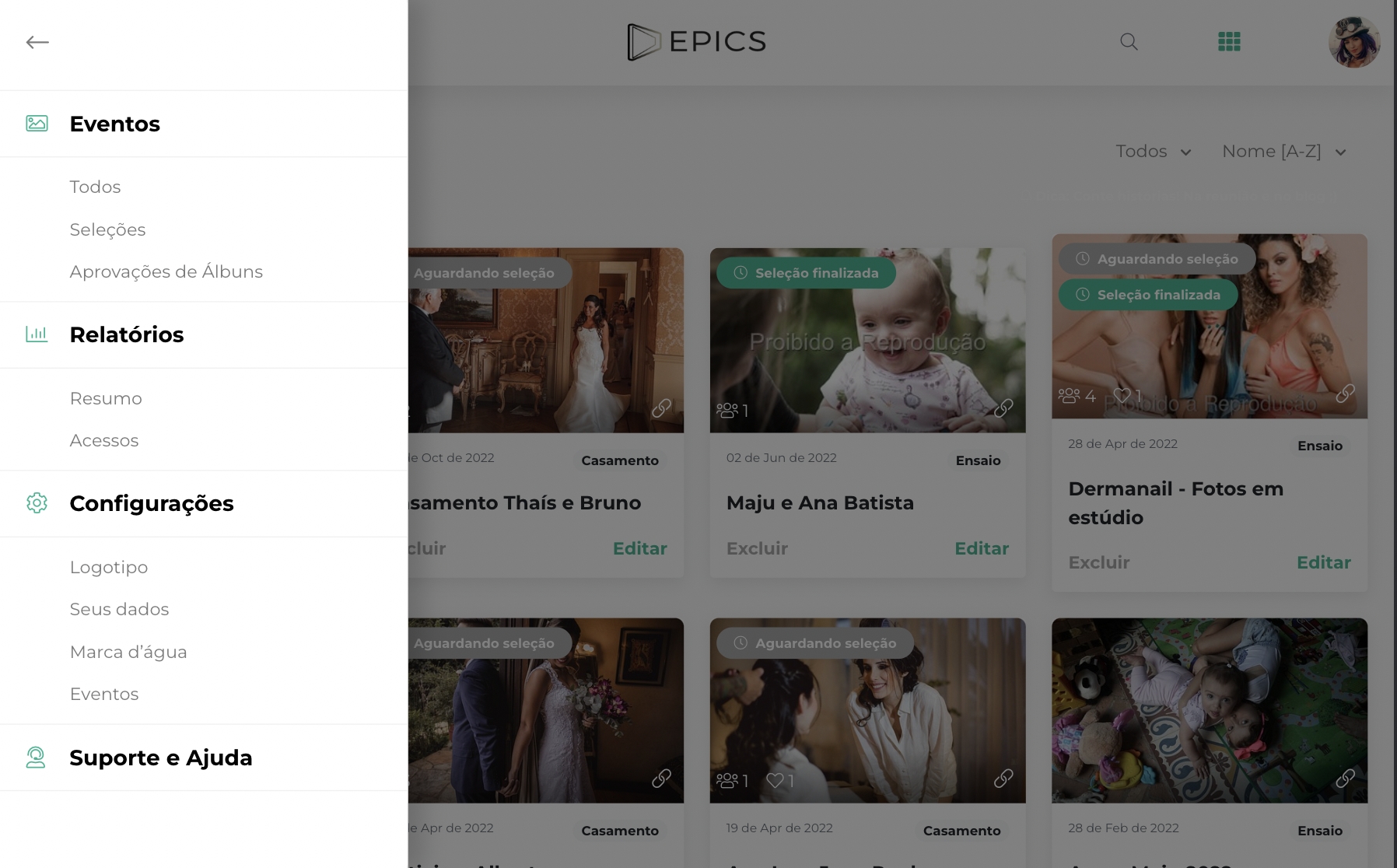Click date 28 de Apr de 2022

pos(1123,443)
